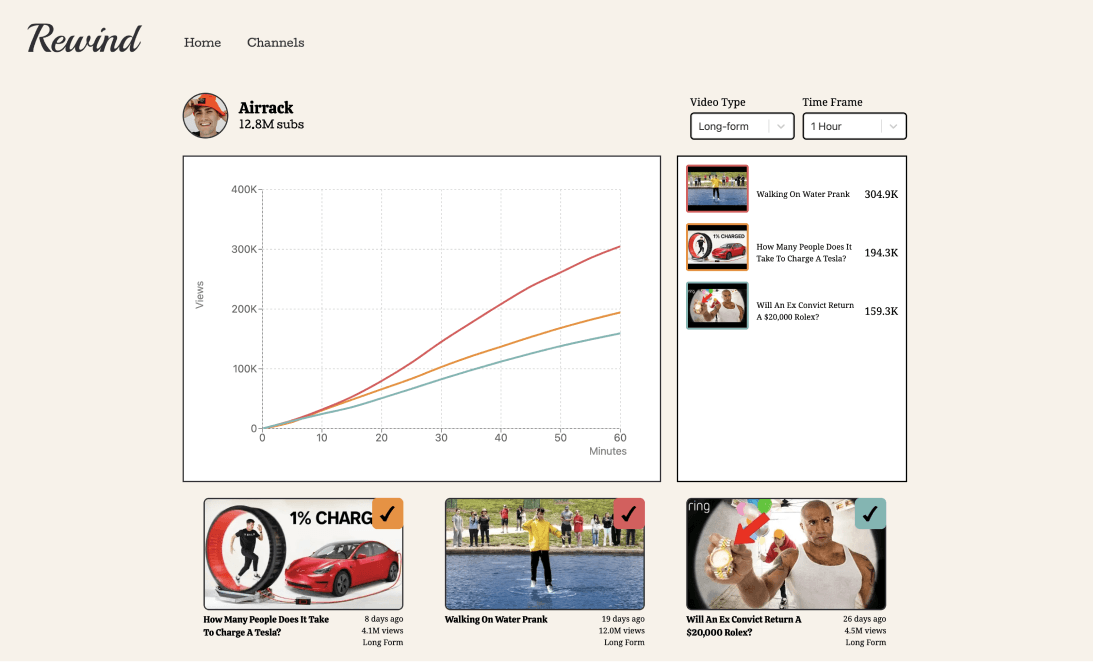The image size is (1093, 662).
Task: Click the Rewind logo
Action: tap(84, 39)
